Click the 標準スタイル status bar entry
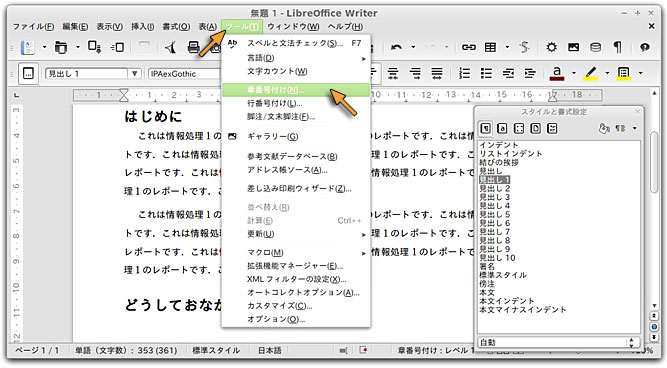The height and width of the screenshot is (368, 667). [217, 351]
